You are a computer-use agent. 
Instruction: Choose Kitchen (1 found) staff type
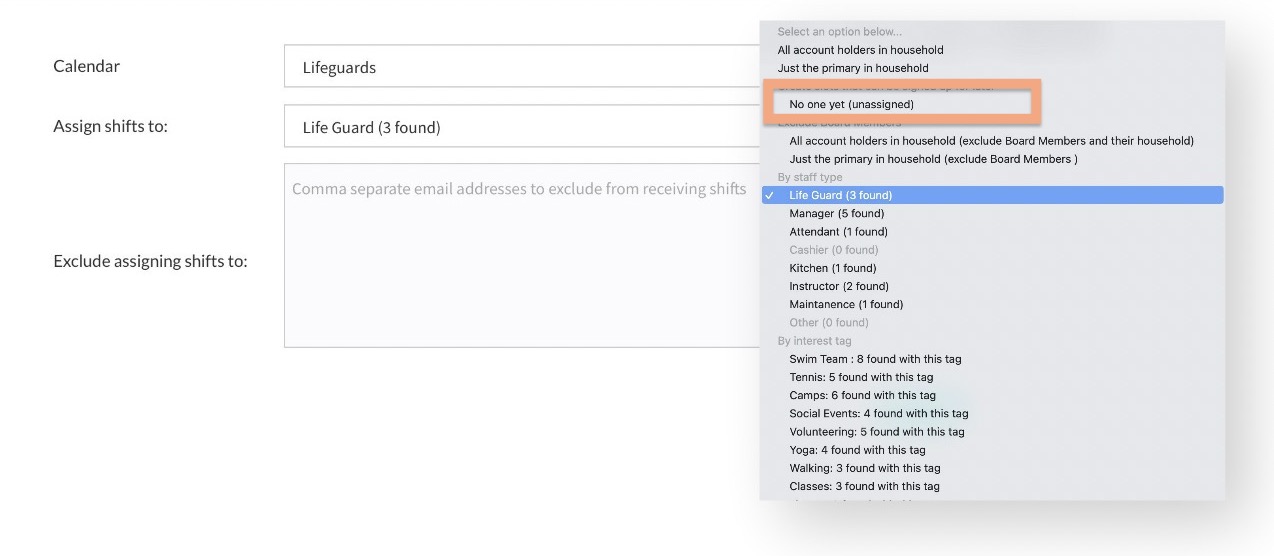(832, 268)
